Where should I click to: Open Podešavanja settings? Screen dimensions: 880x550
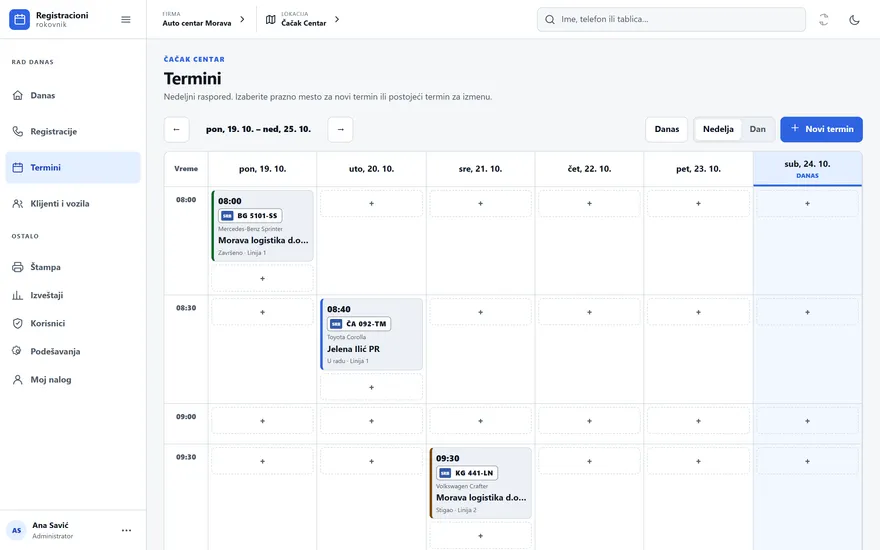(73, 351)
